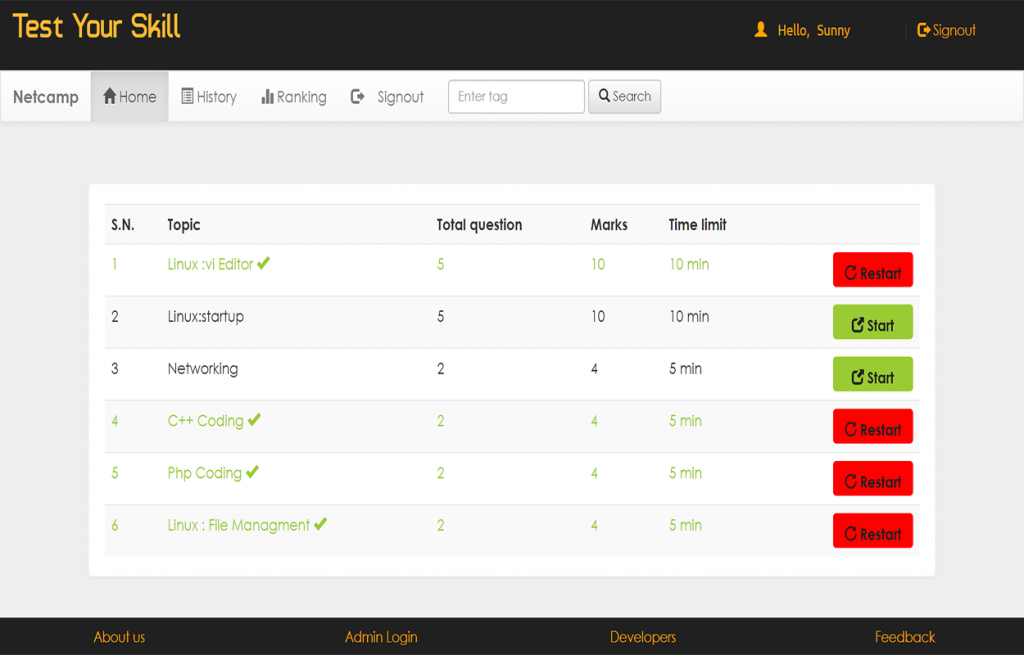Click the clipboard icon beside History
This screenshot has width=1024, height=655.
click(185, 96)
